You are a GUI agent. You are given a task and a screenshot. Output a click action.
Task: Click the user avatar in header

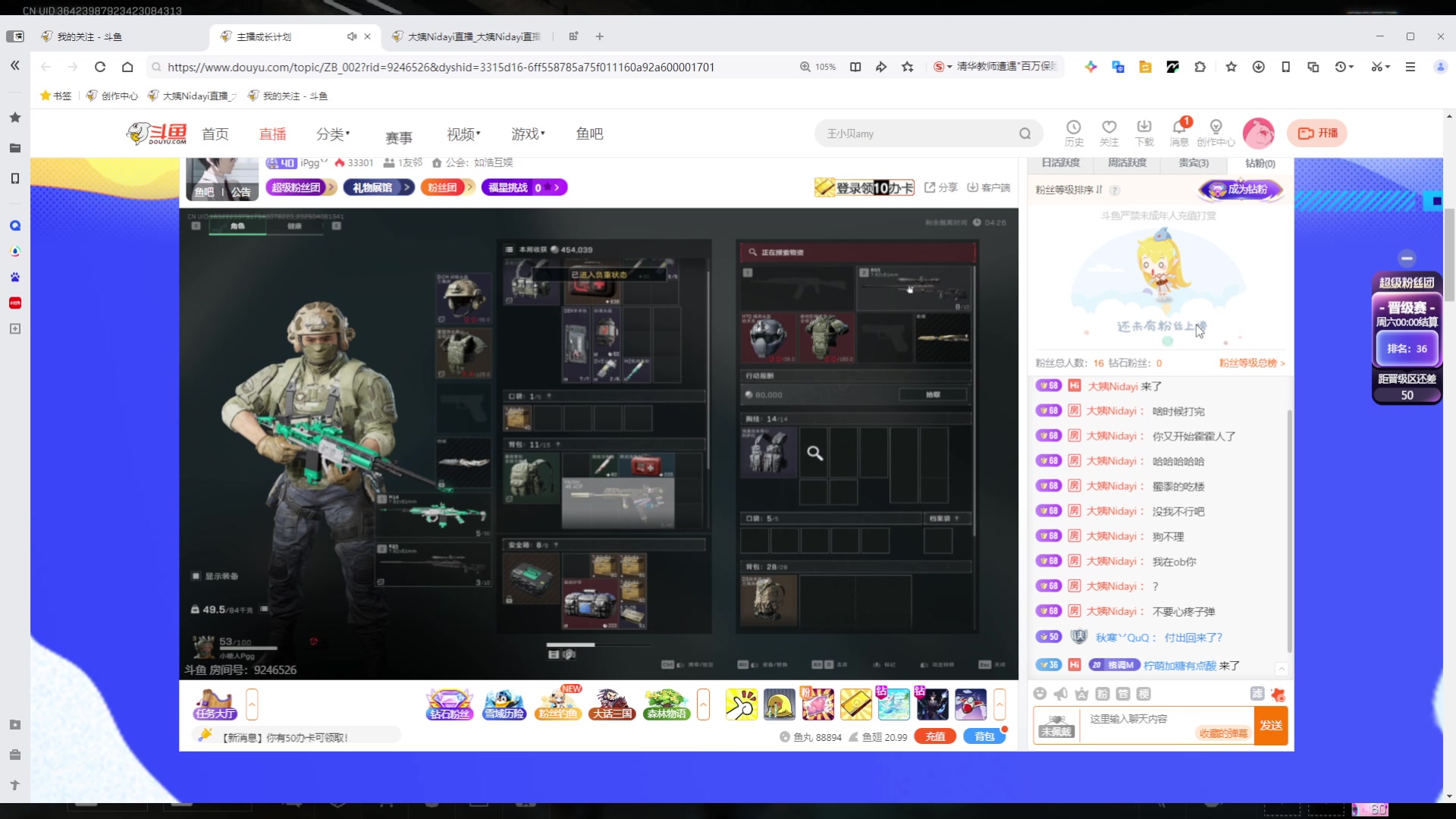point(1258,133)
